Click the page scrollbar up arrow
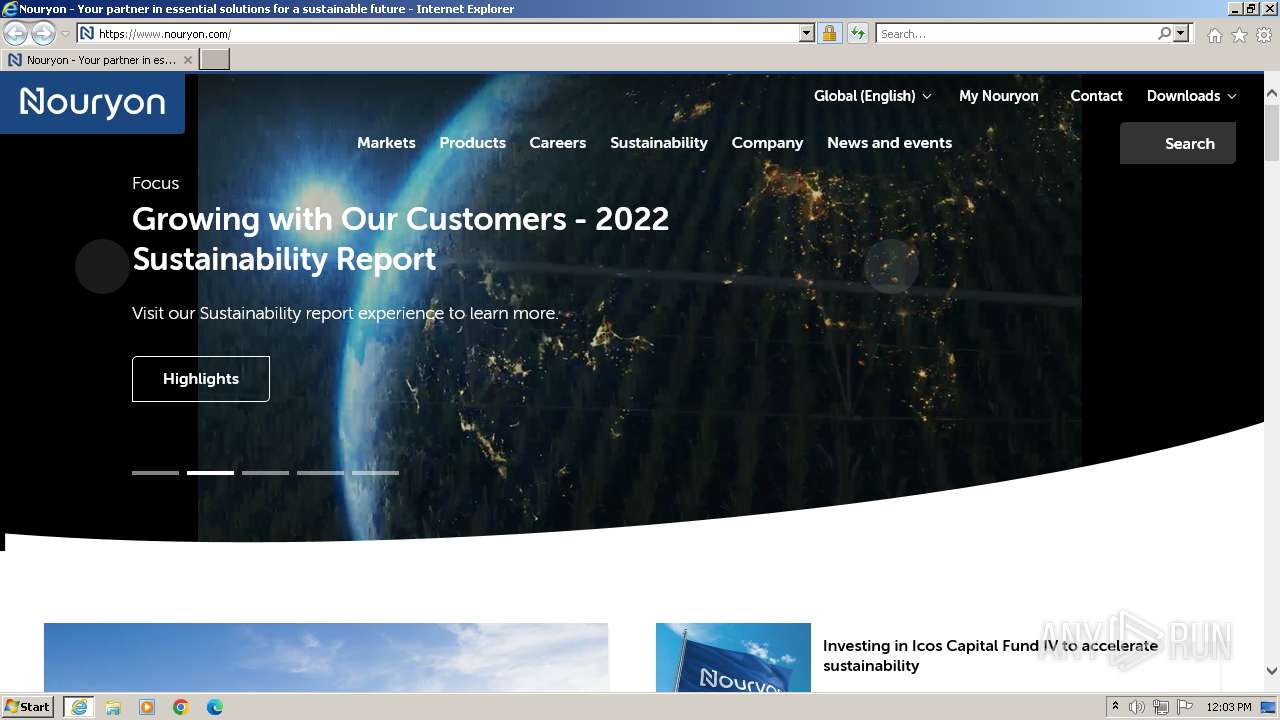This screenshot has height=720, width=1280. 1272,94
